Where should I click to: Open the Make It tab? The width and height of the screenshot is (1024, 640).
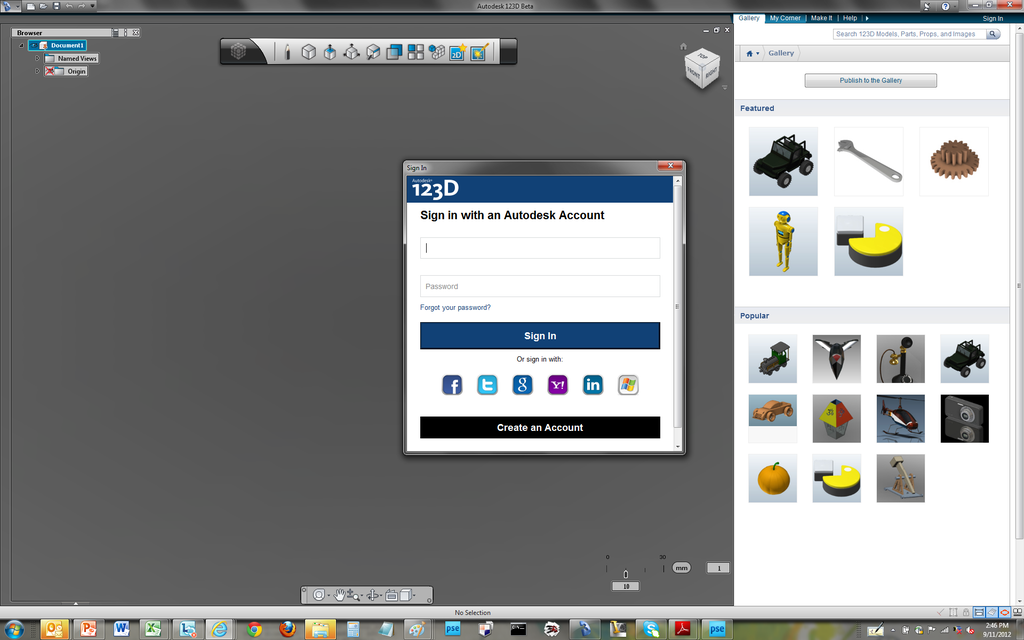pos(822,18)
